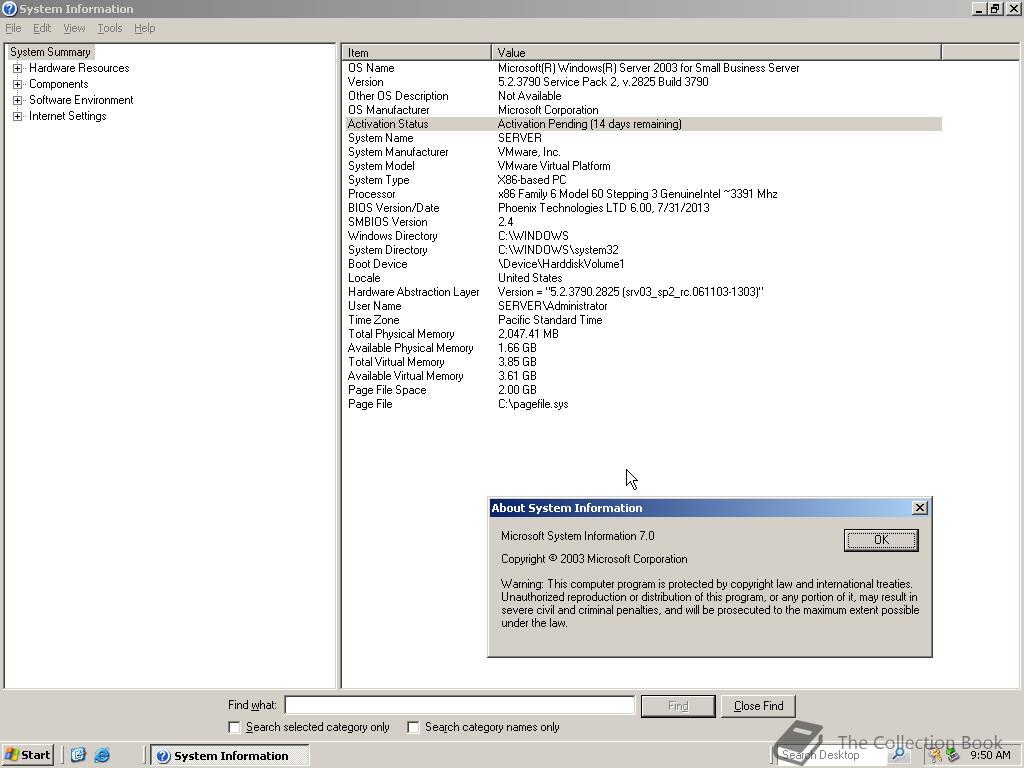
Task: Select the SMBIOS Version row
Action: tap(643, 222)
